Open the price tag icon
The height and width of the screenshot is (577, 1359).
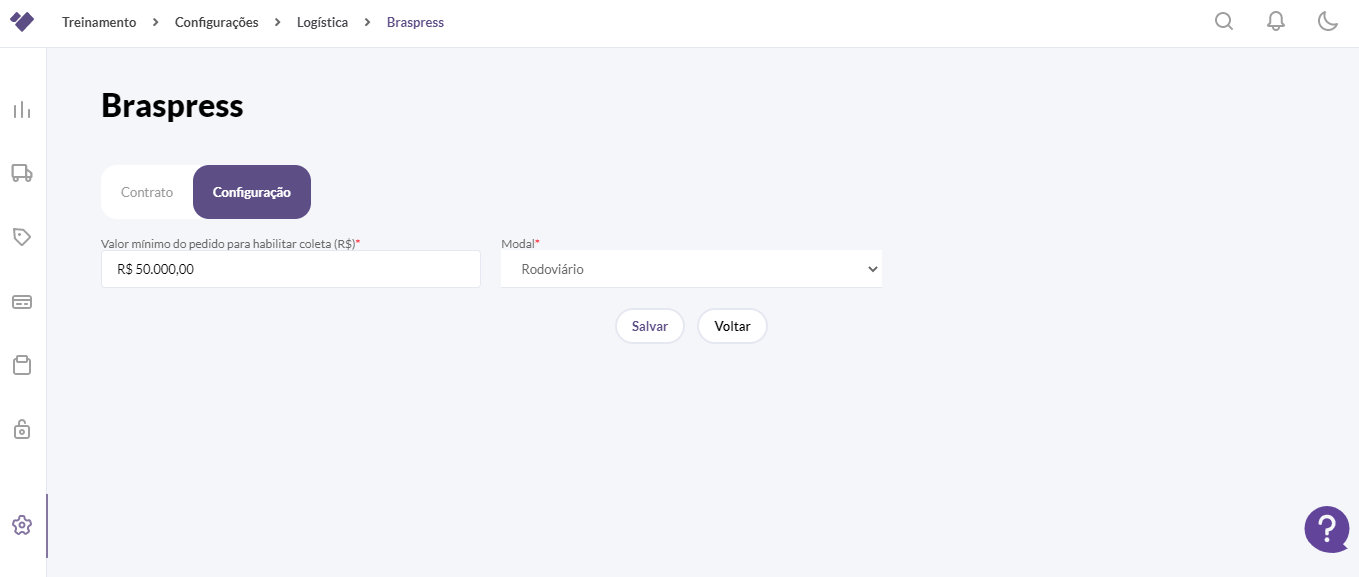click(22, 237)
